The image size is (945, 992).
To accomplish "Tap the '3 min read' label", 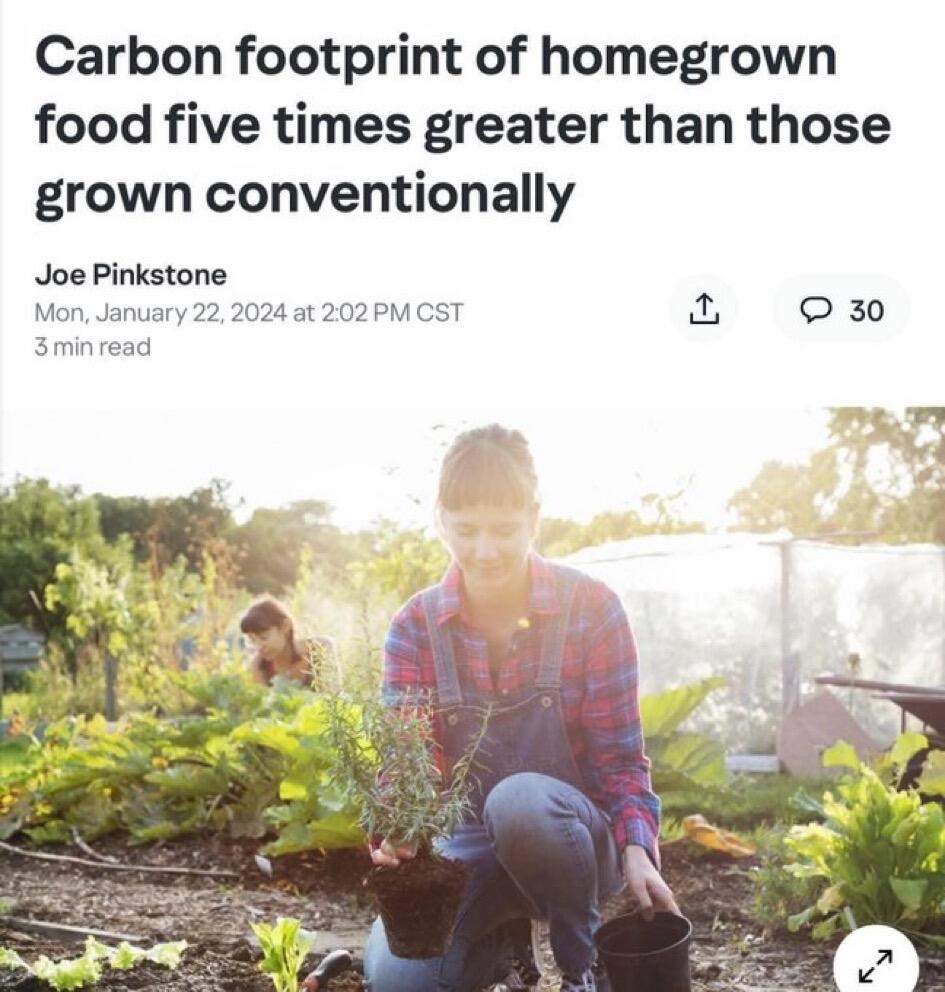I will point(92,347).
